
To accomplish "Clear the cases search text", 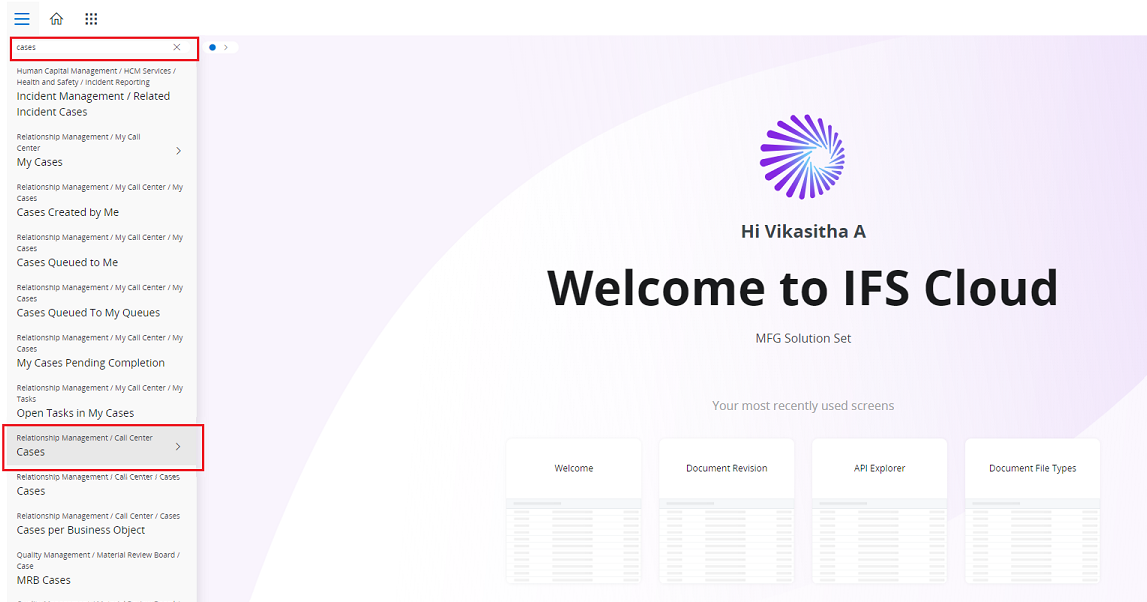I will (177, 47).
